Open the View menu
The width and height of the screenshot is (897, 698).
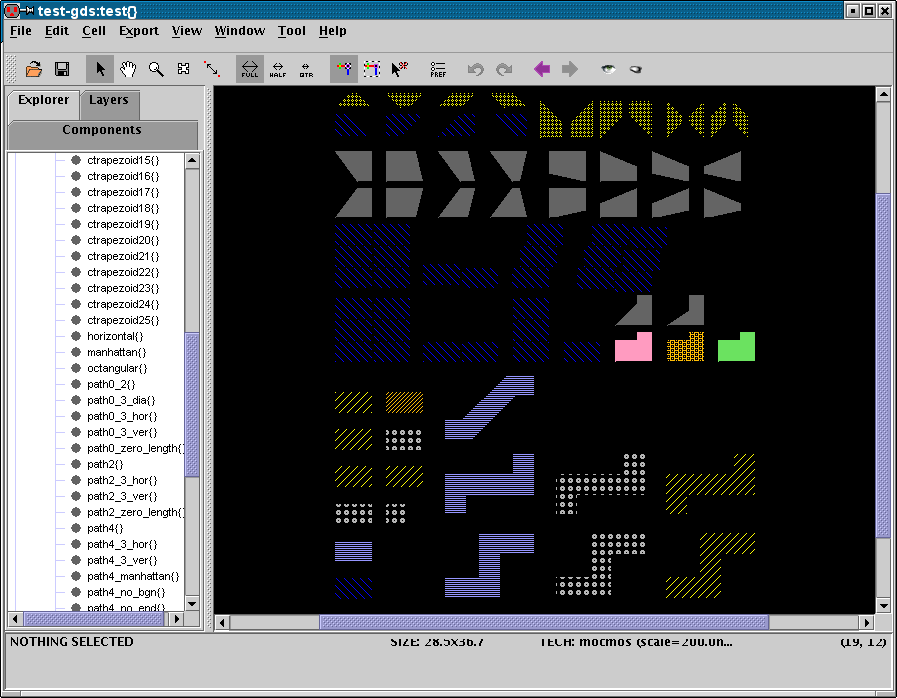[186, 31]
